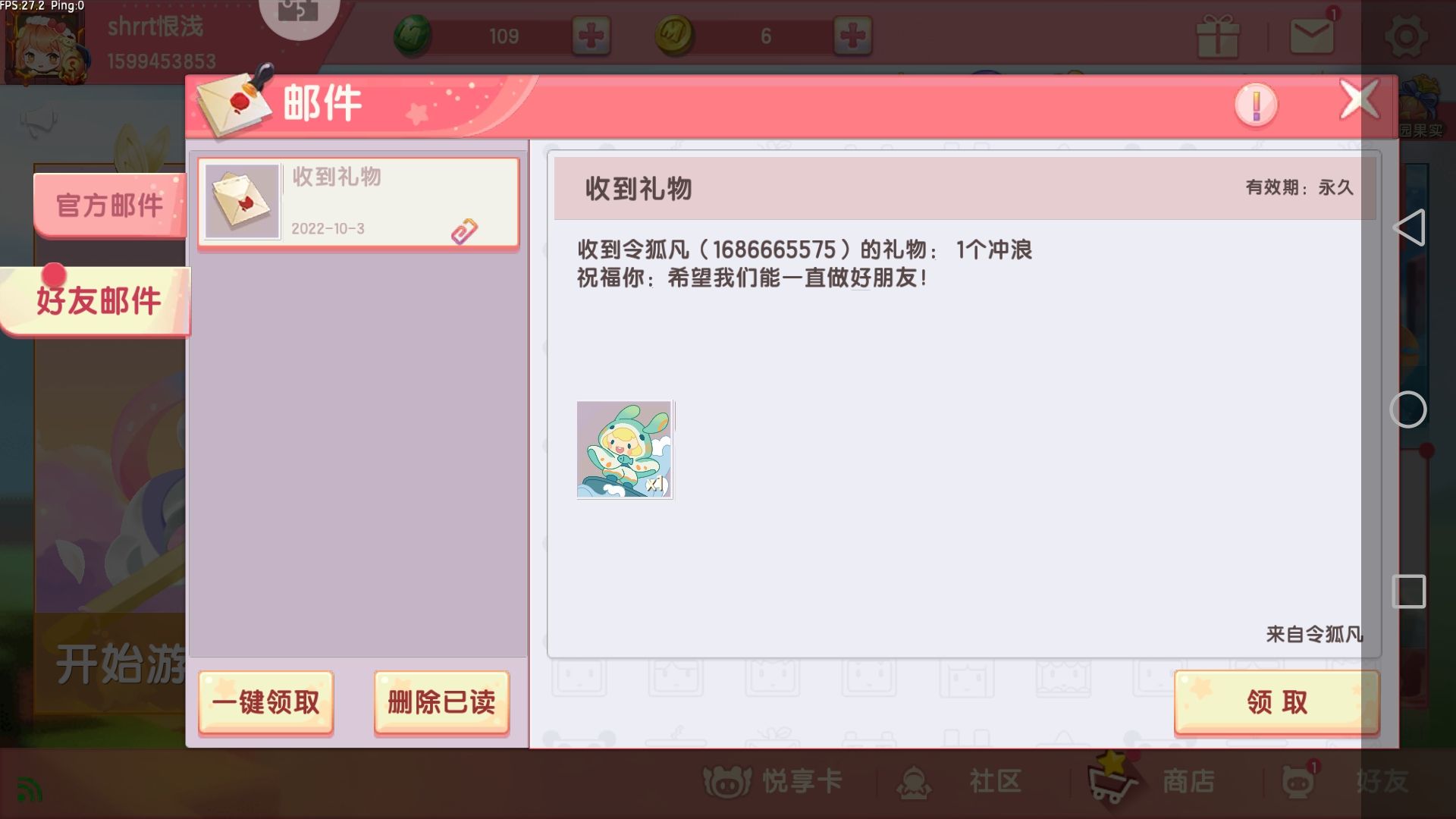Click the 一键领取 button
Screen dimensions: 1456x819
point(266,702)
